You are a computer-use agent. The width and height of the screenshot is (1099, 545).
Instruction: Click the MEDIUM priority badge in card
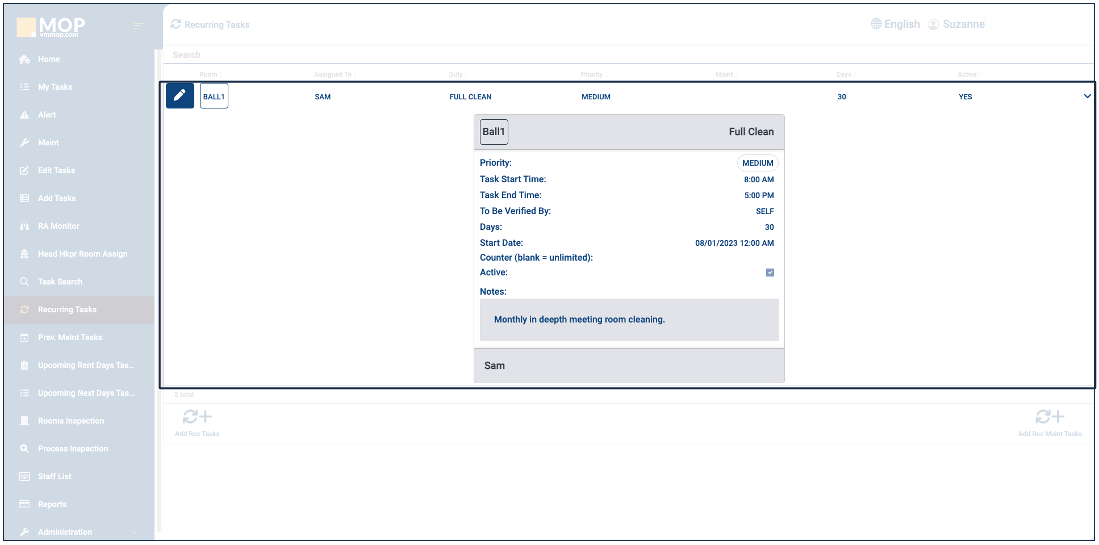point(757,163)
